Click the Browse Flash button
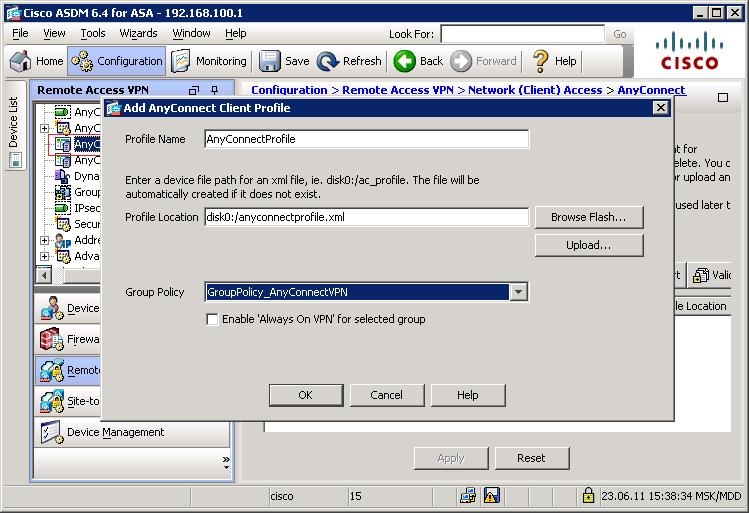 tap(588, 217)
